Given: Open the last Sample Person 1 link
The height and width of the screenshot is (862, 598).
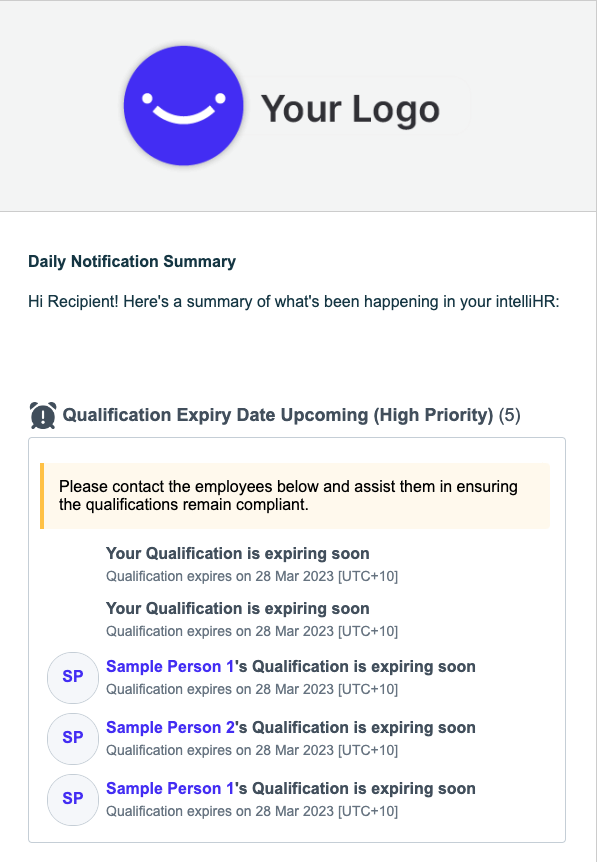Looking at the screenshot, I should point(170,788).
